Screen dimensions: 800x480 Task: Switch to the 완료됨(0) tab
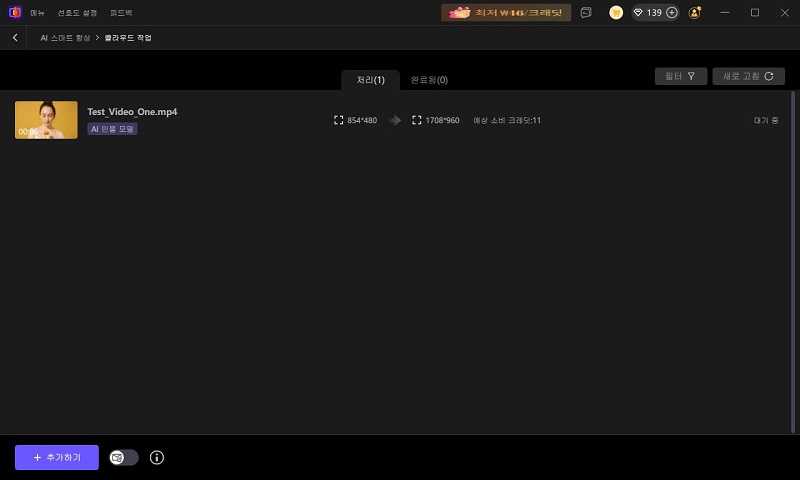(429, 80)
